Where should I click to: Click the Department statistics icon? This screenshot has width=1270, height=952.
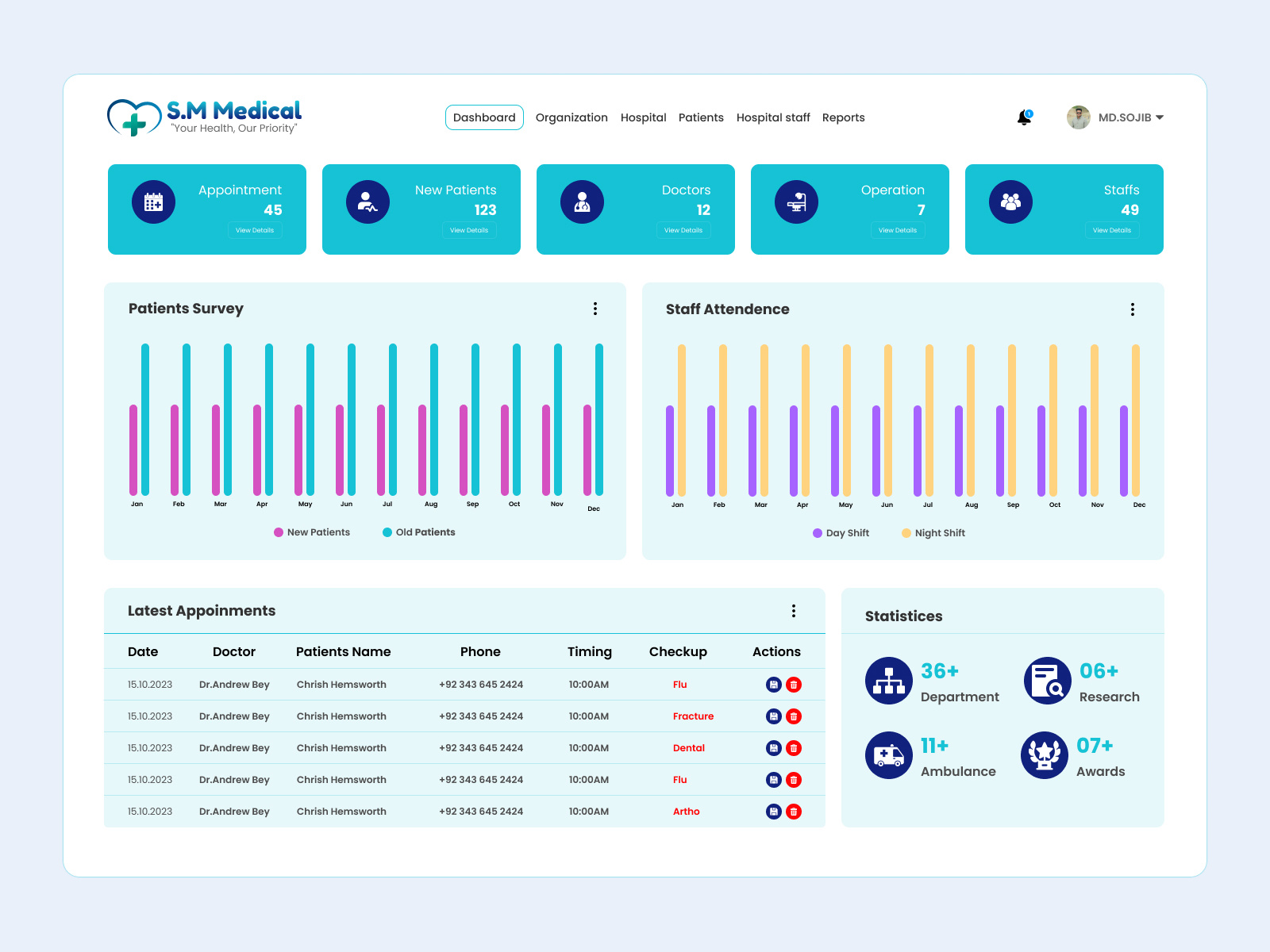point(889,681)
